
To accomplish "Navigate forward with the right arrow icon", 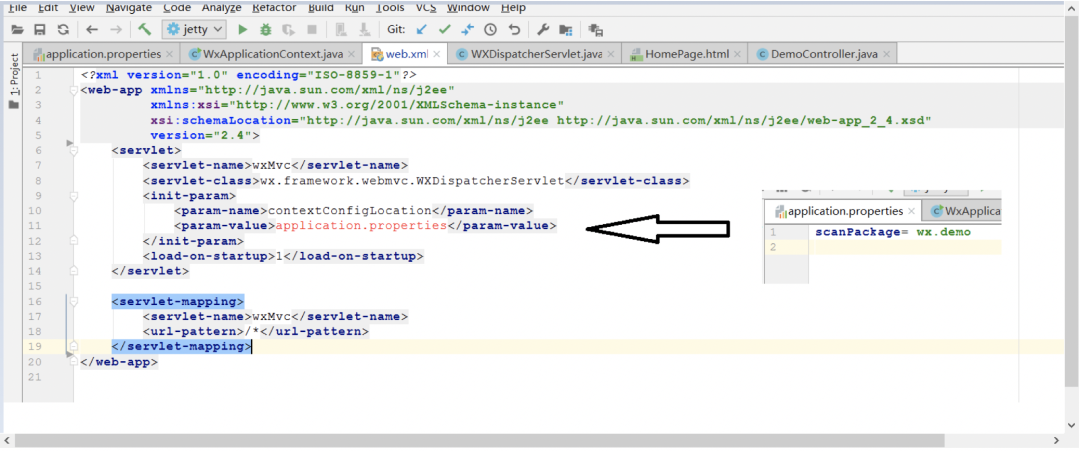I will (x=116, y=30).
